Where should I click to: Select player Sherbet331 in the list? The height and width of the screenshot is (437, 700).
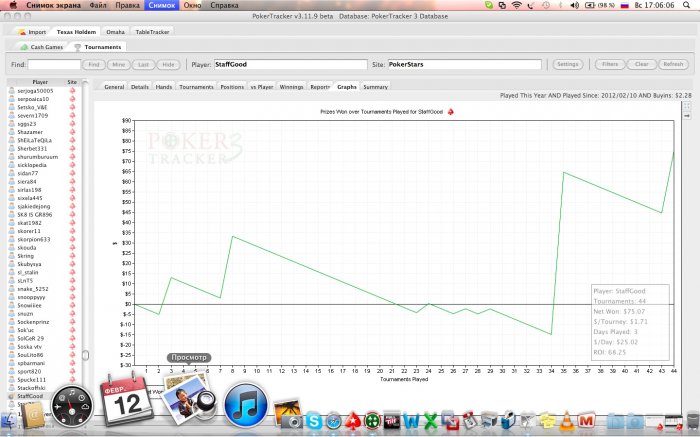32,149
